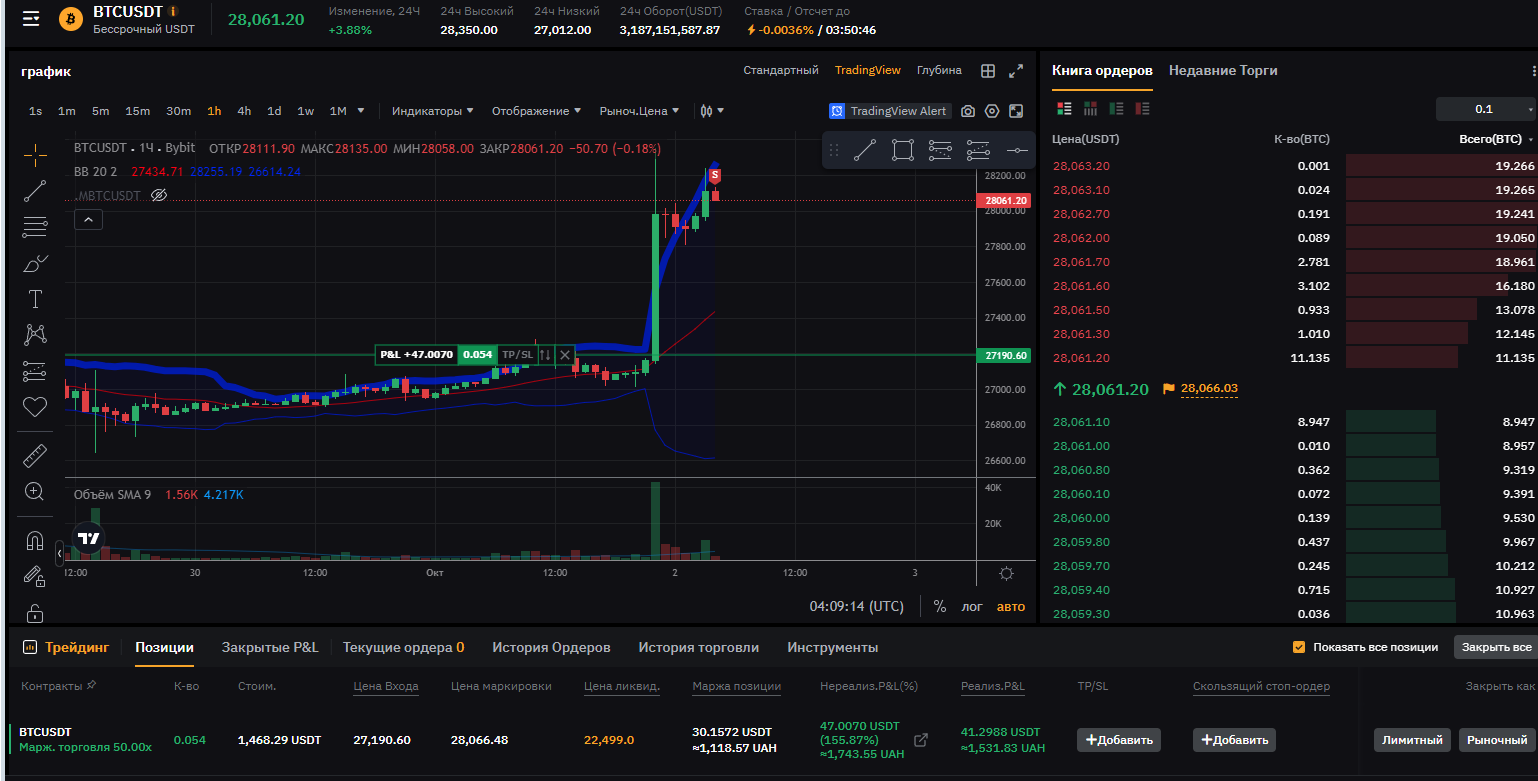The width and height of the screenshot is (1538, 781).
Task: Open the Fibonacci/horizontal lines tool group
Action: click(35, 226)
